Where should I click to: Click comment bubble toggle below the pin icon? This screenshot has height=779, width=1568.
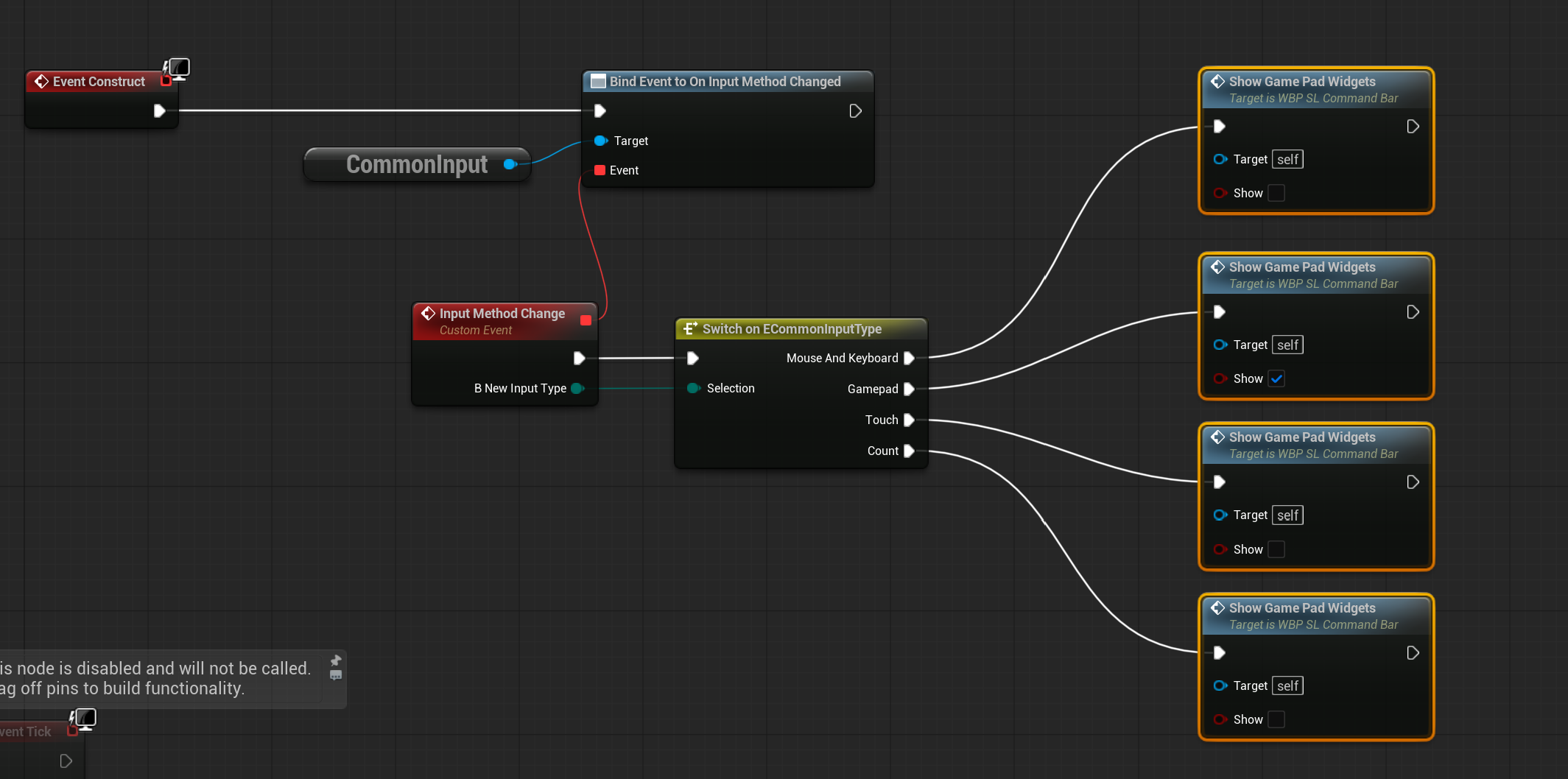(x=336, y=675)
